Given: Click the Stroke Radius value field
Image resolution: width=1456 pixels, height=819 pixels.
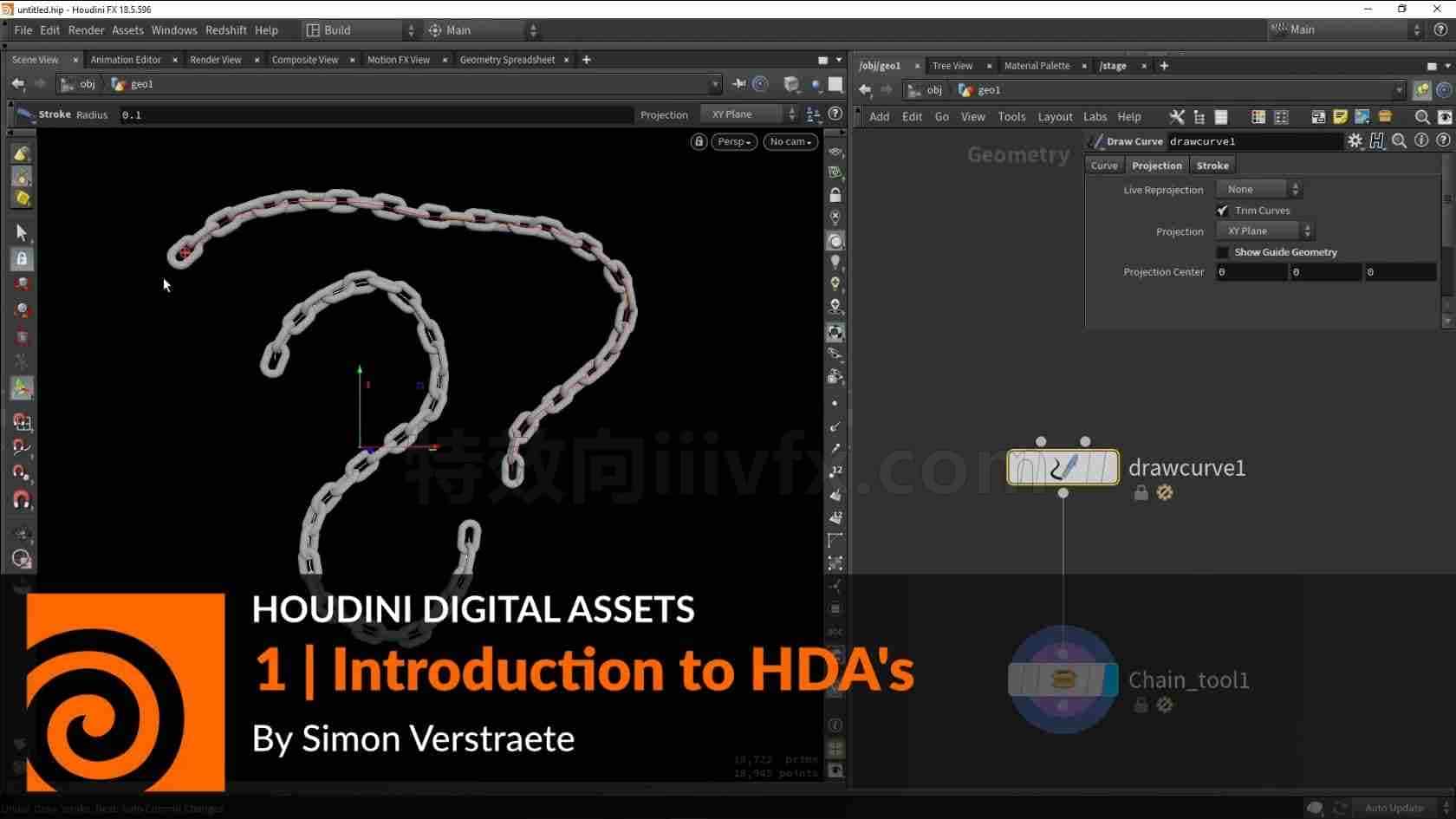Looking at the screenshot, I should pos(375,114).
